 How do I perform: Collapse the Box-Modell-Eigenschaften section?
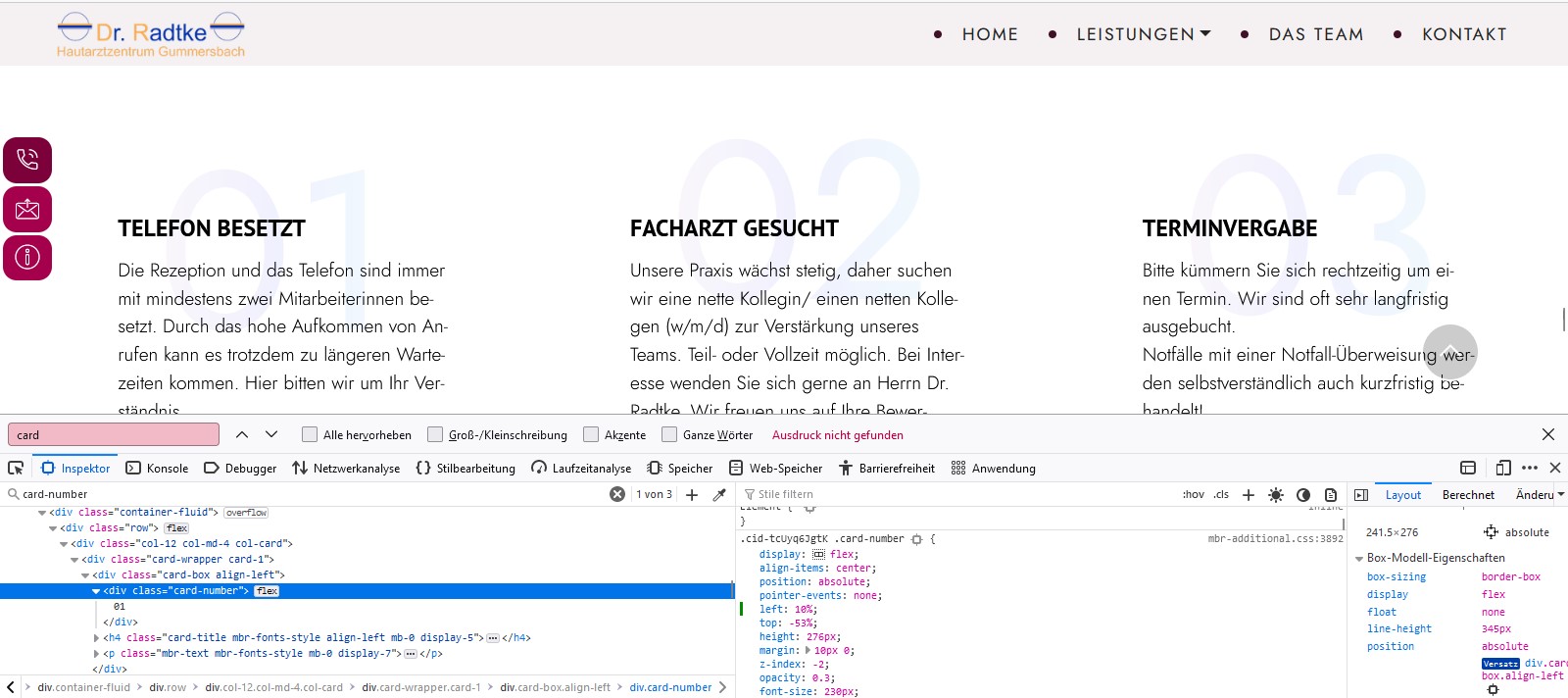coord(1359,558)
